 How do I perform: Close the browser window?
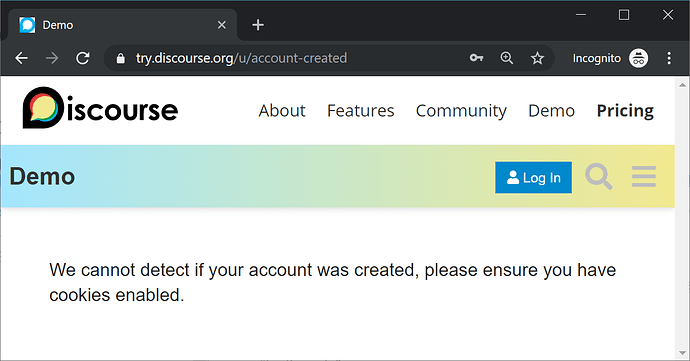[x=668, y=15]
